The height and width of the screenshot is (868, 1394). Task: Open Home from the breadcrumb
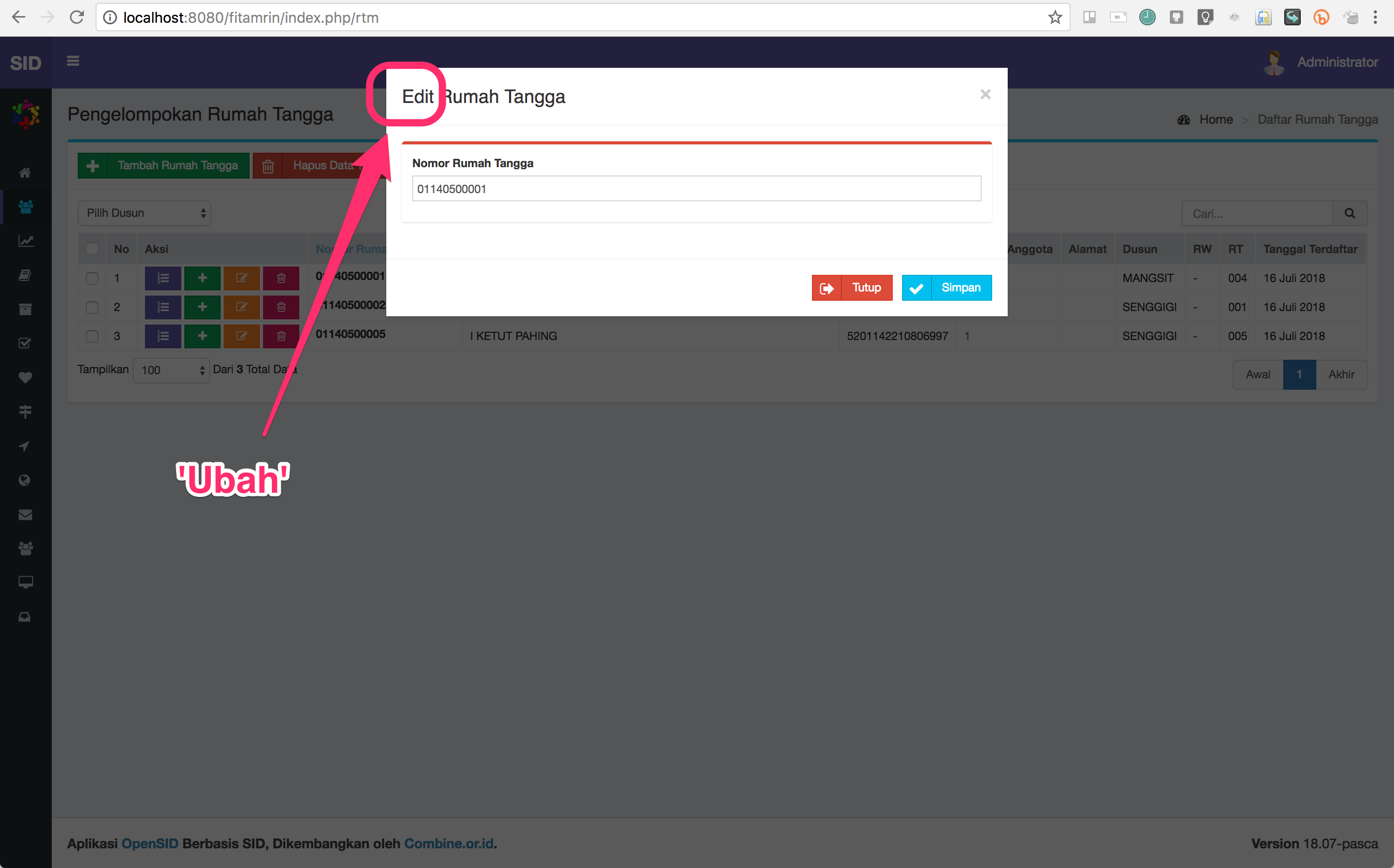click(x=1216, y=119)
